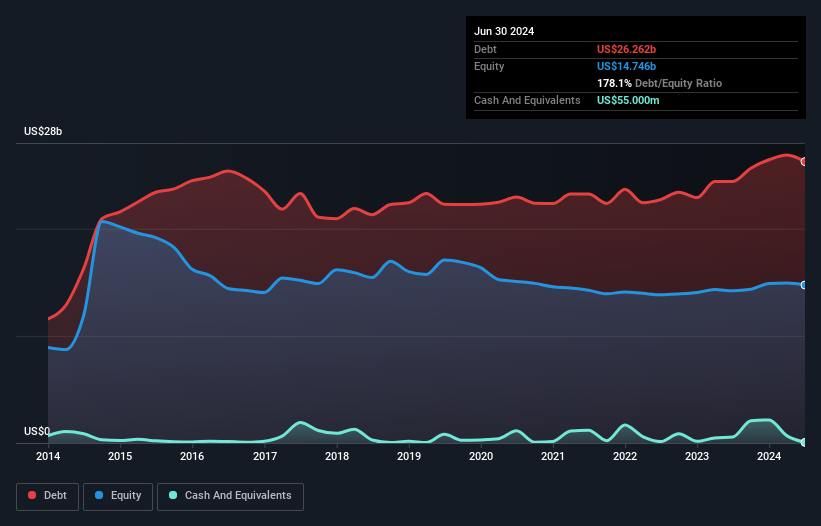Click the 2018 x-axis label
The width and height of the screenshot is (821, 526).
pos(337,456)
